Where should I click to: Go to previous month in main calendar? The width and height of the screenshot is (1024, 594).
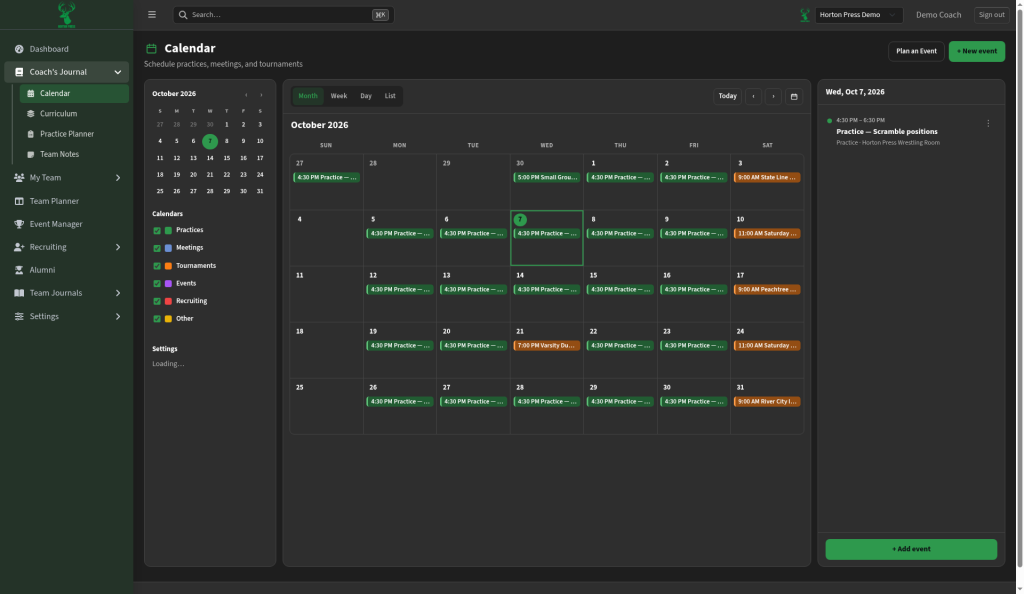click(x=753, y=96)
